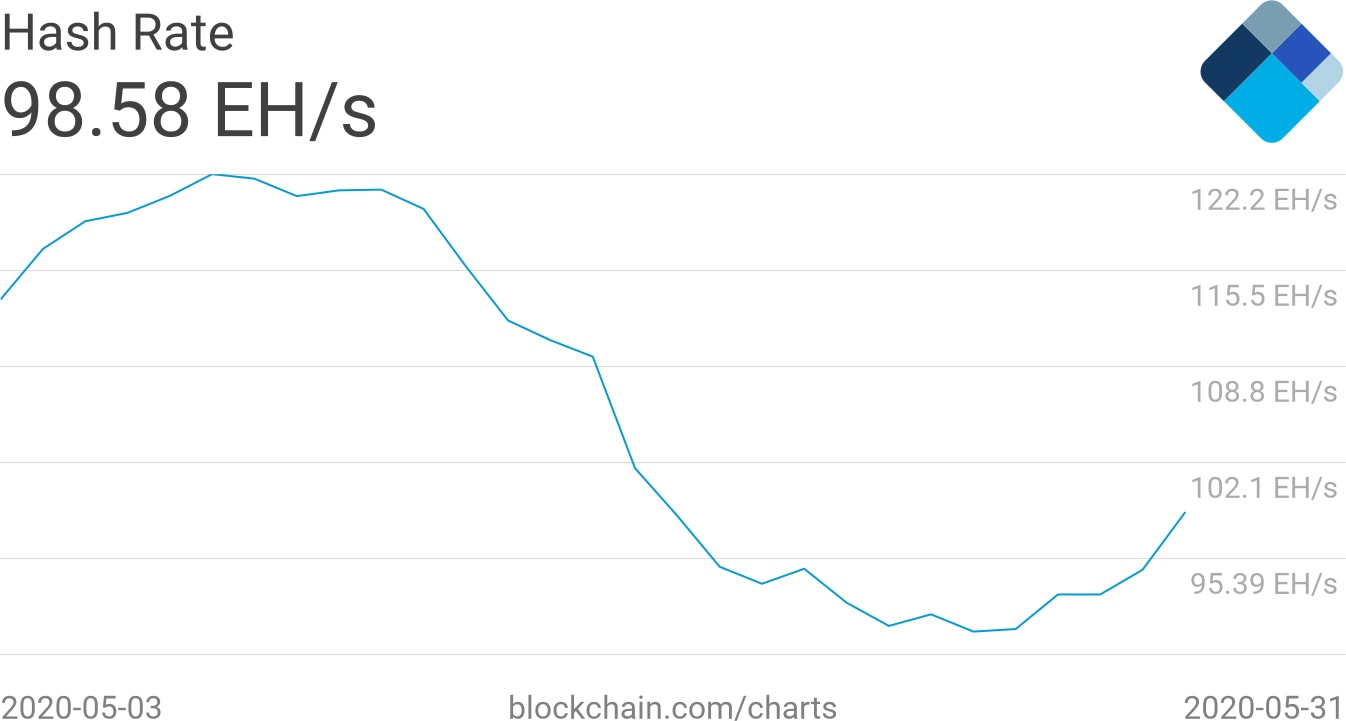
Task: Click the Blockchain diamond logo
Action: (x=1271, y=72)
